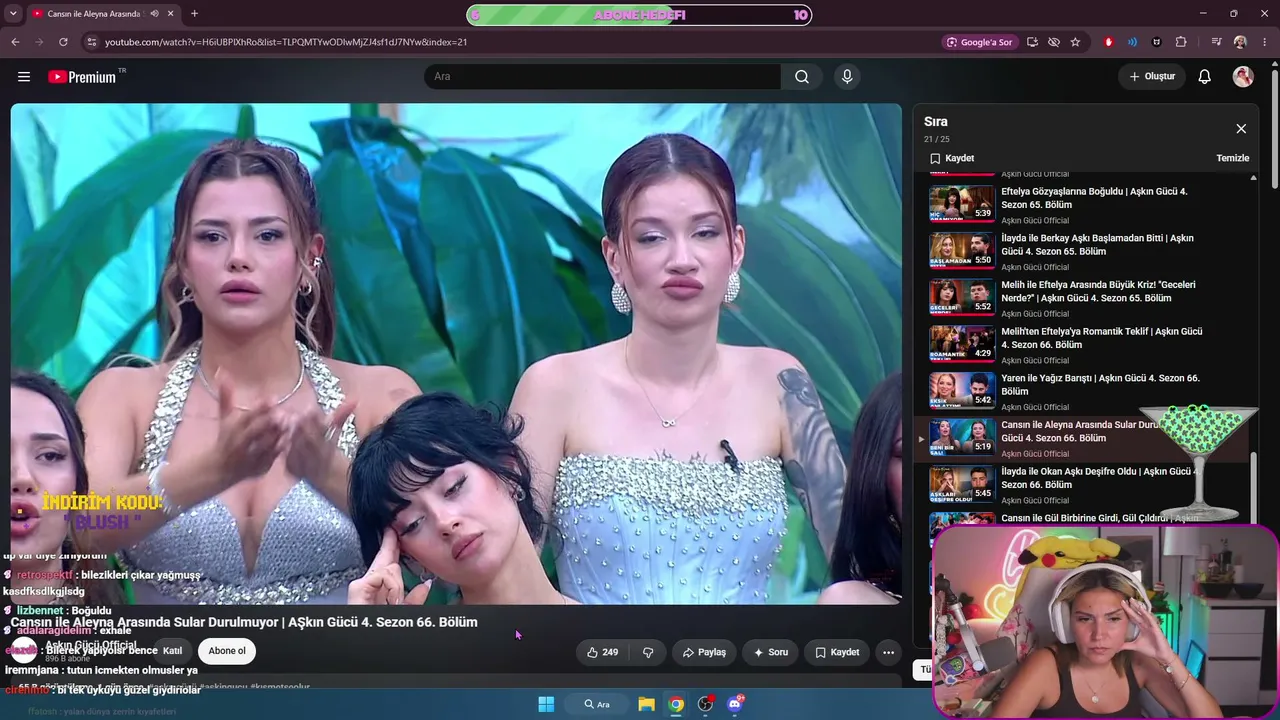Open the Chrome profile avatar
The width and height of the screenshot is (1280, 720).
click(x=1240, y=42)
